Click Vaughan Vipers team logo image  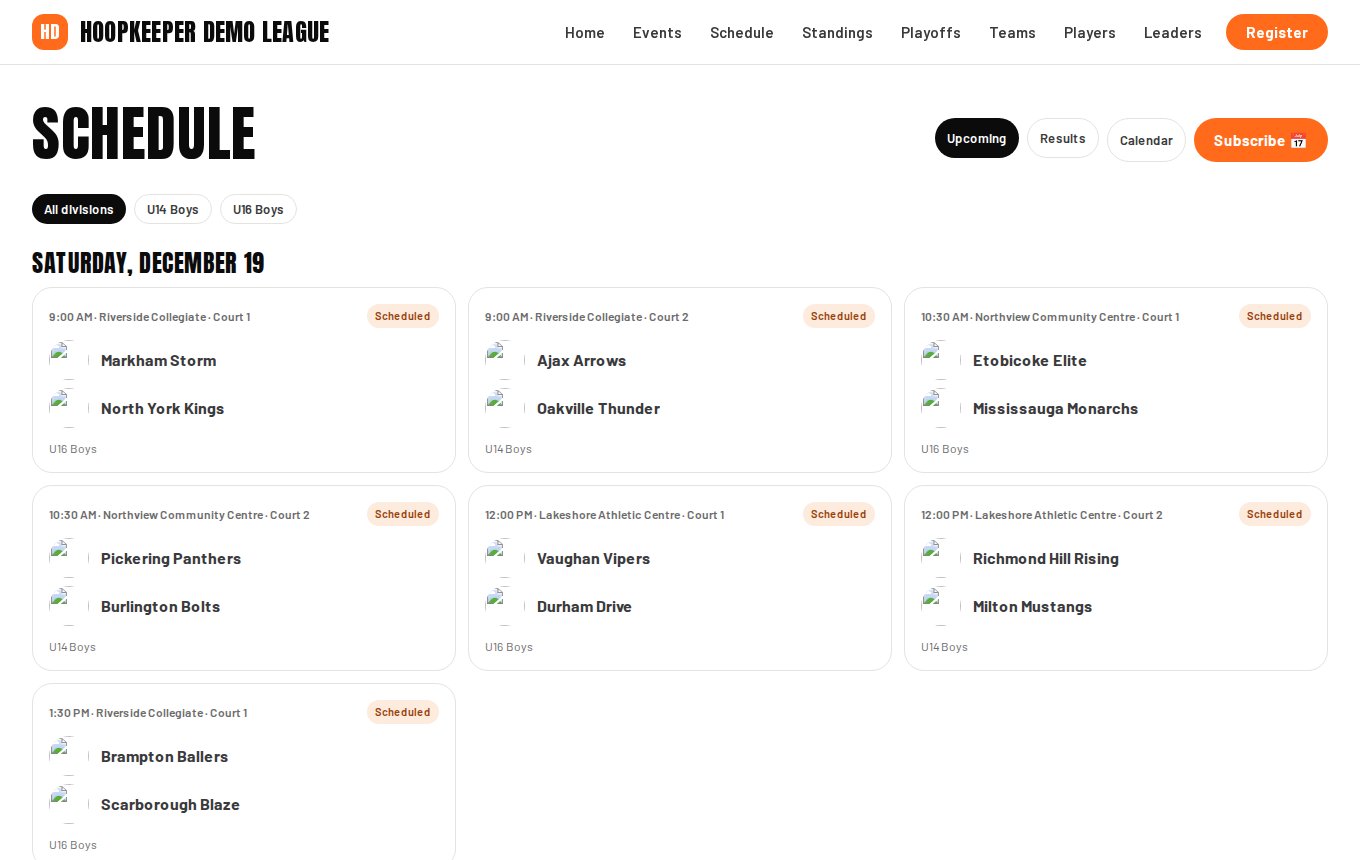(x=505, y=558)
